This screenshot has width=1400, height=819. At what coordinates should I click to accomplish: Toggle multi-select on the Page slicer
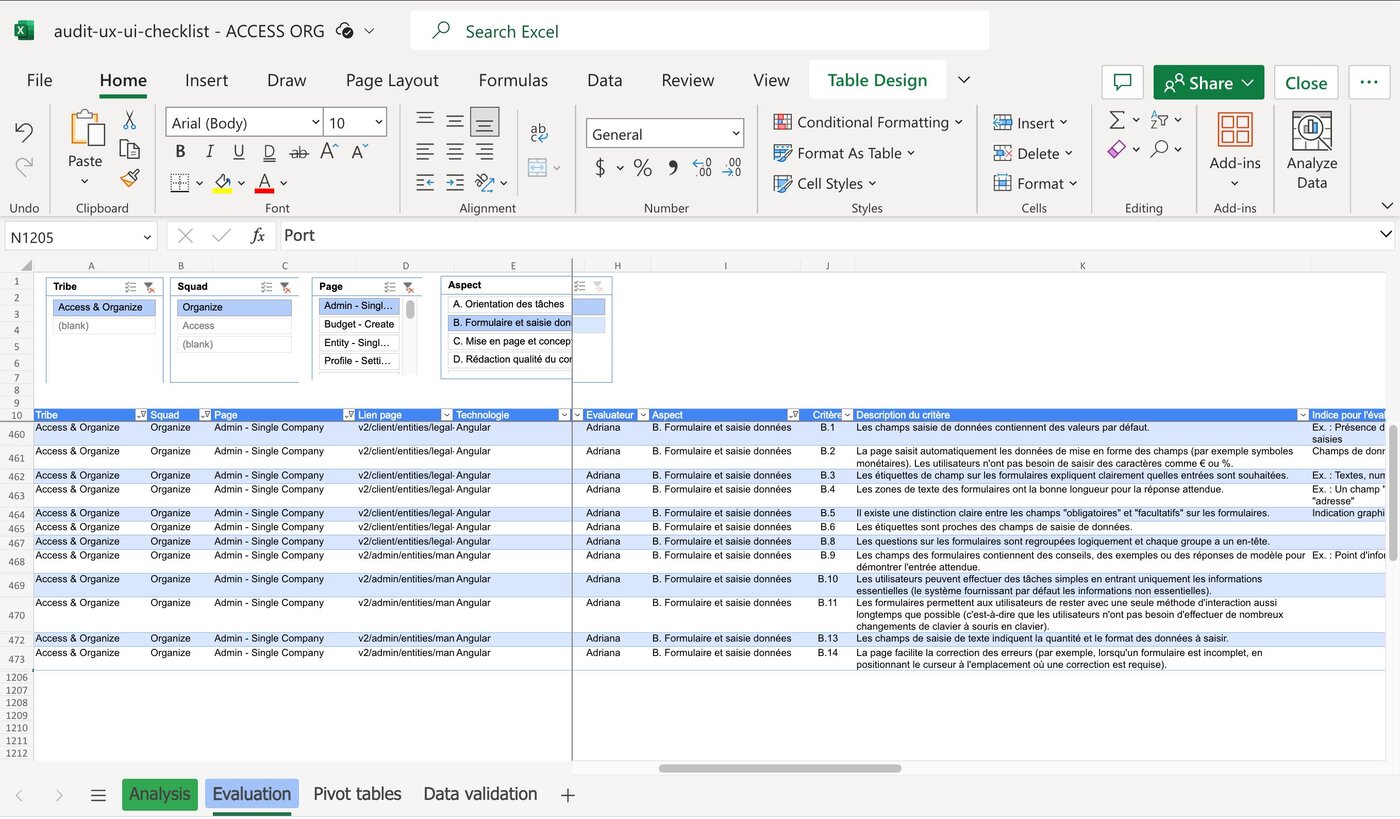(x=390, y=287)
